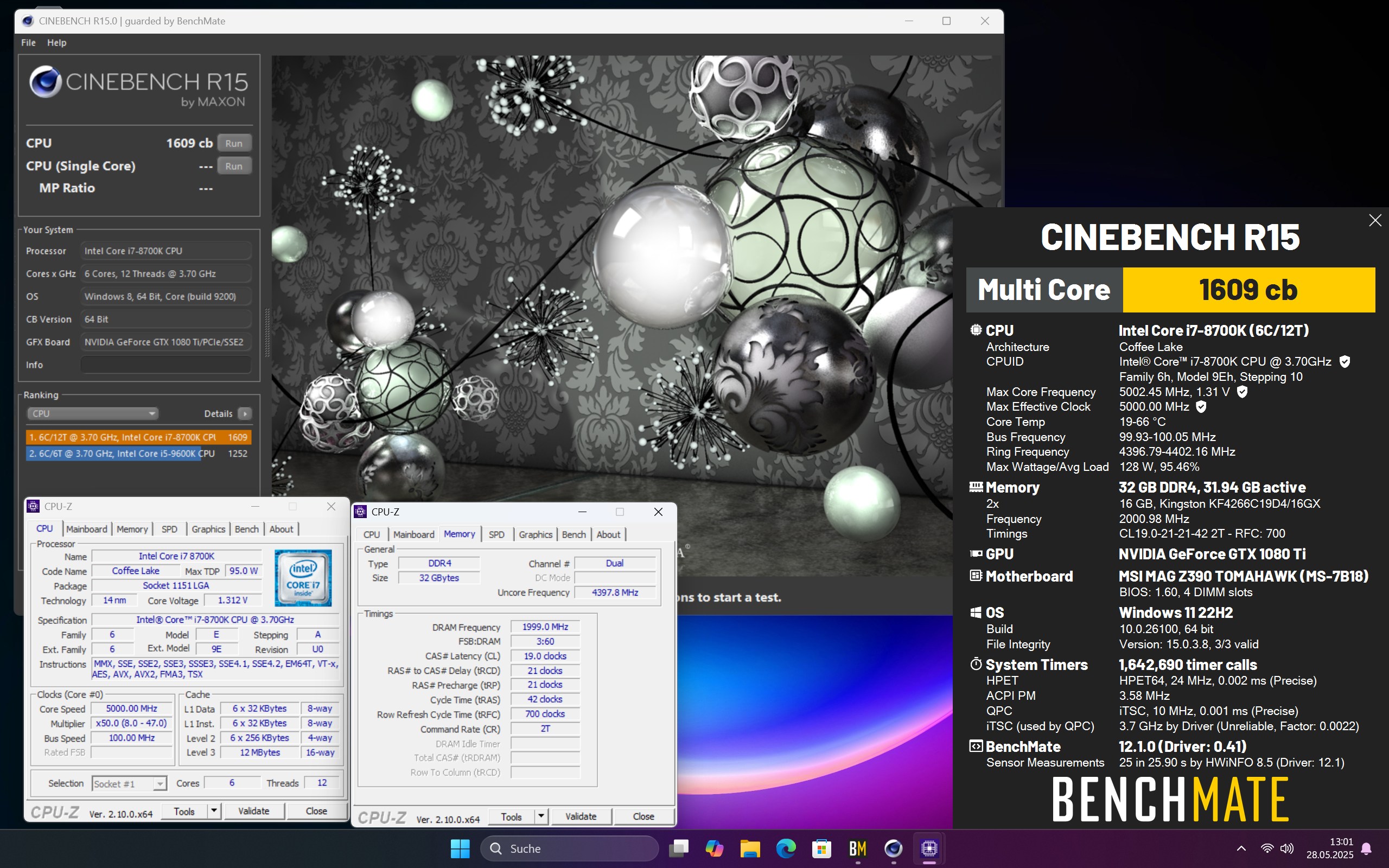Image resolution: width=1389 pixels, height=868 pixels.
Task: Select Graphics tab in right CPU-Z
Action: click(536, 534)
